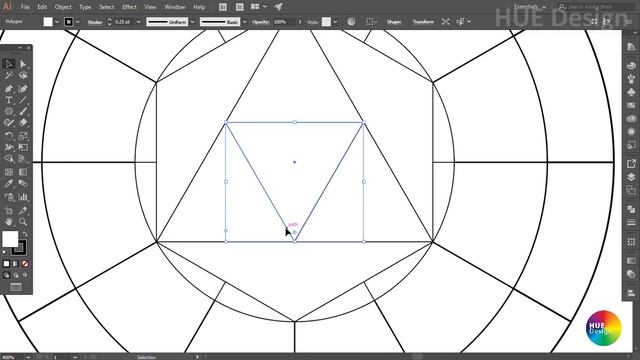Open graphic Style dropdown
640x360 pixels.
[335, 22]
